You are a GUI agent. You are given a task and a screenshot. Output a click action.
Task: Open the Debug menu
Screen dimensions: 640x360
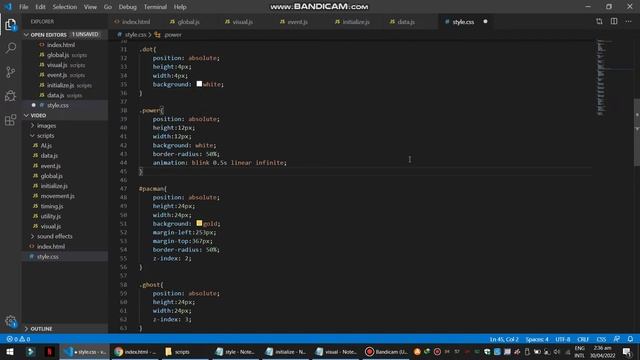click(128, 7)
